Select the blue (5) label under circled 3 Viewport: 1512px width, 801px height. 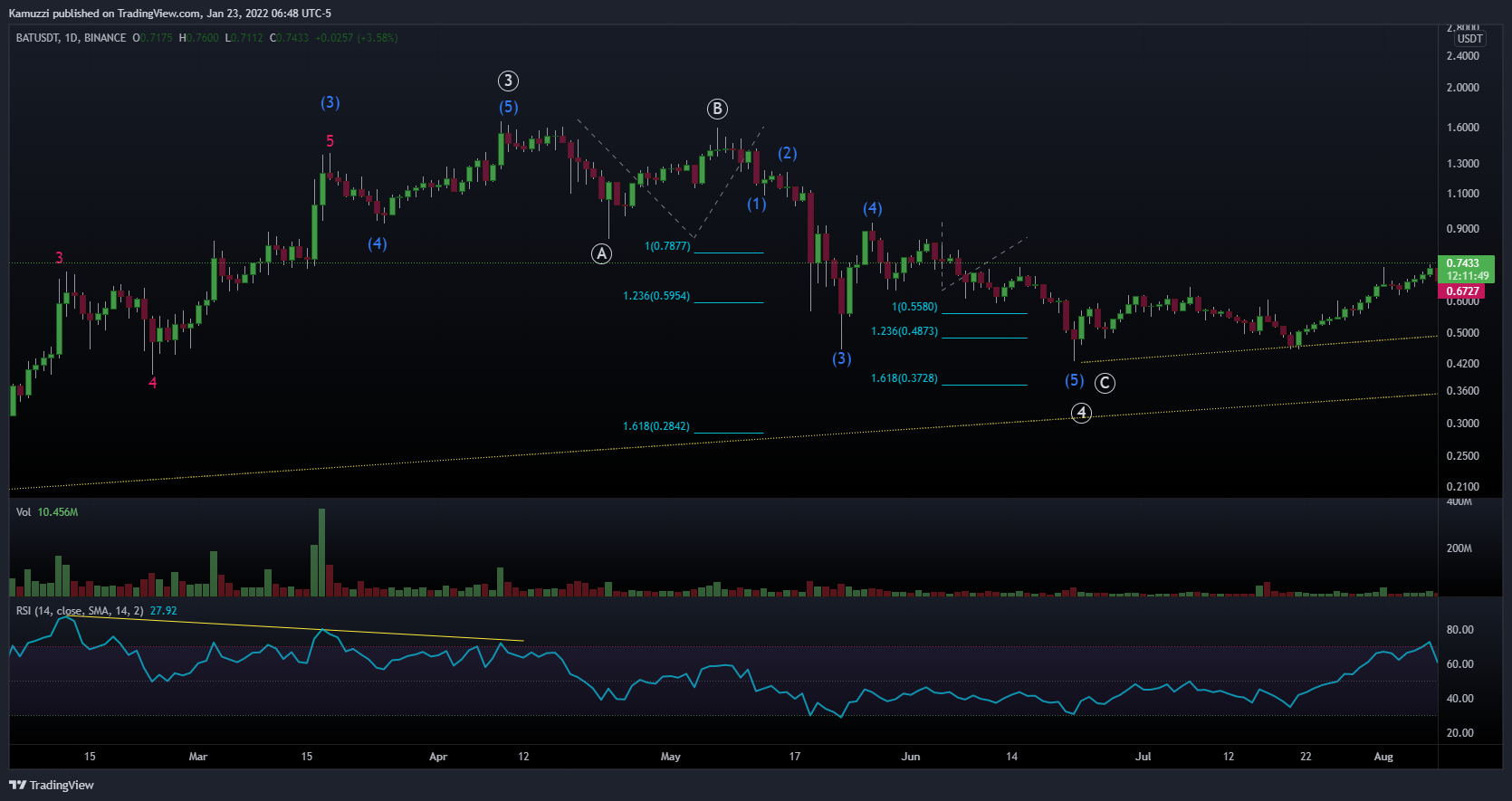pos(509,107)
